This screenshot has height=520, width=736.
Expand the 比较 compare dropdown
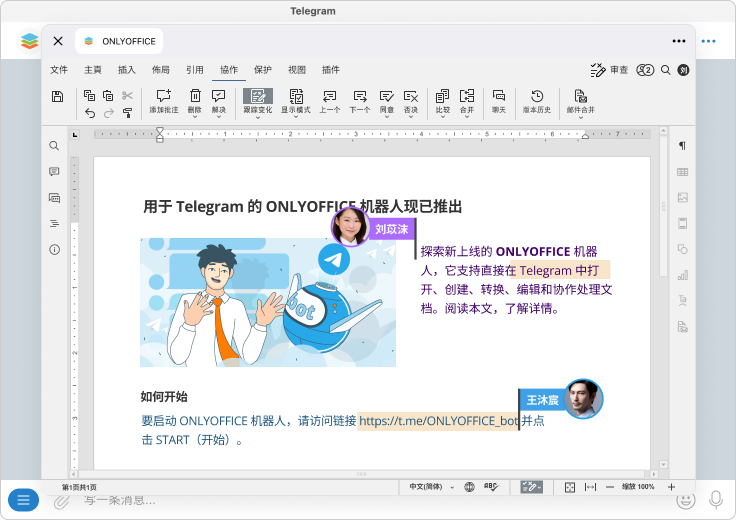[x=443, y=116]
